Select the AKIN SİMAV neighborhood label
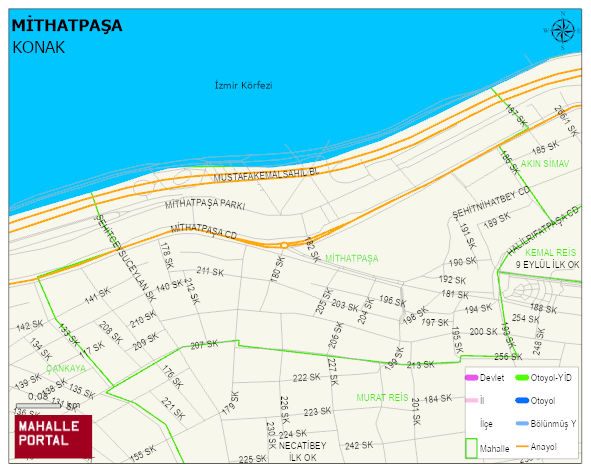 pos(545,164)
